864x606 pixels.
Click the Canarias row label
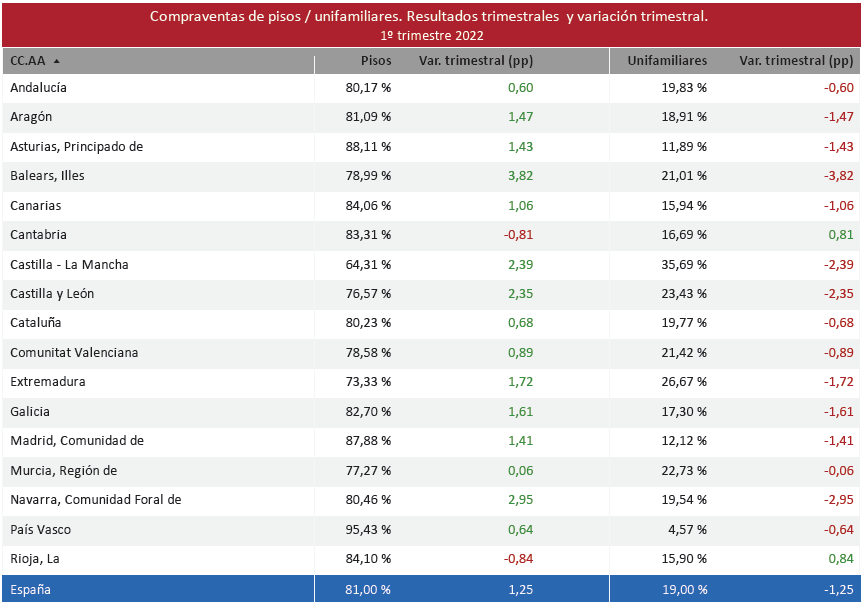pyautogui.click(x=35, y=206)
